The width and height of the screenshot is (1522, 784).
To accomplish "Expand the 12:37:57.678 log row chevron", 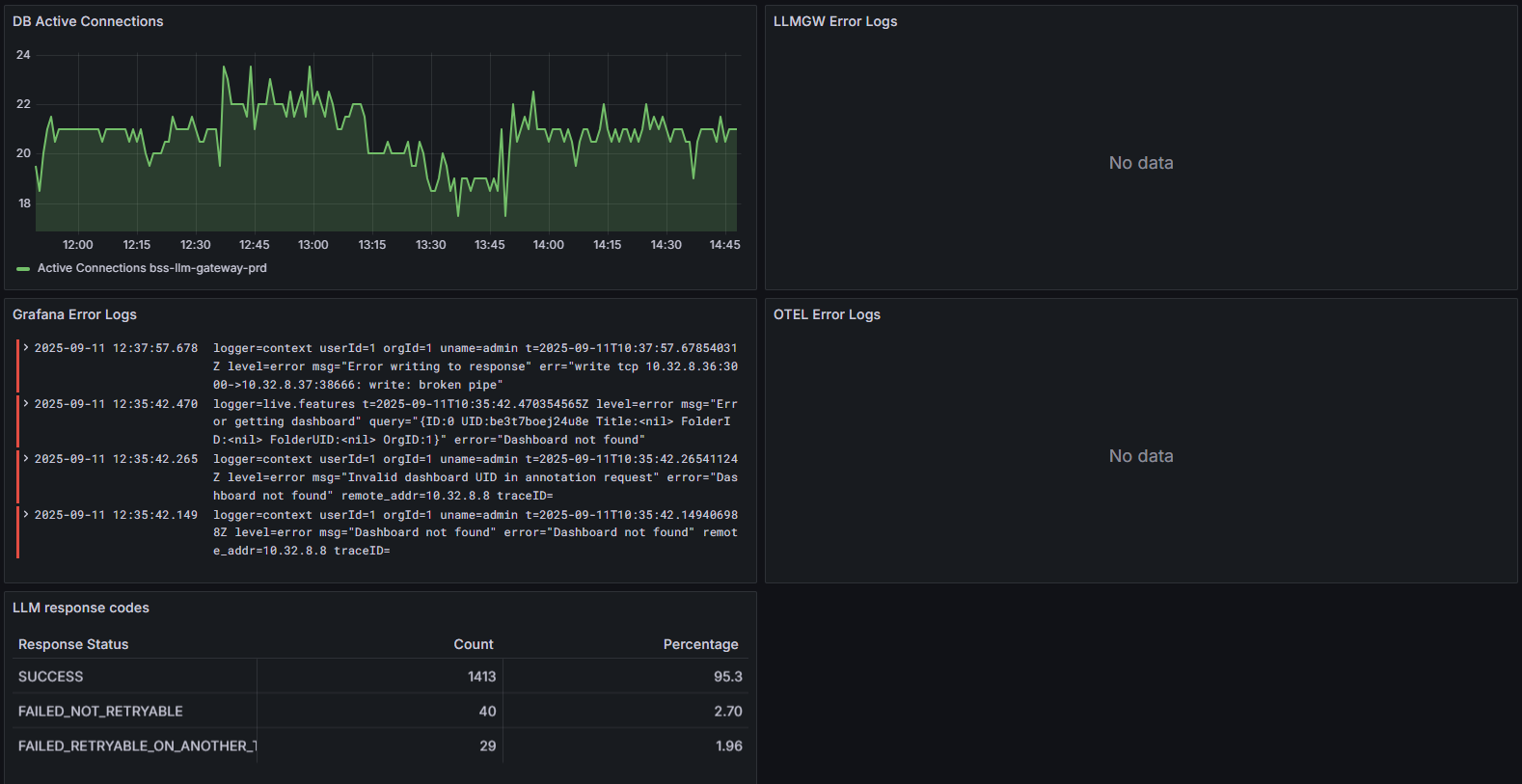I will tap(26, 348).
